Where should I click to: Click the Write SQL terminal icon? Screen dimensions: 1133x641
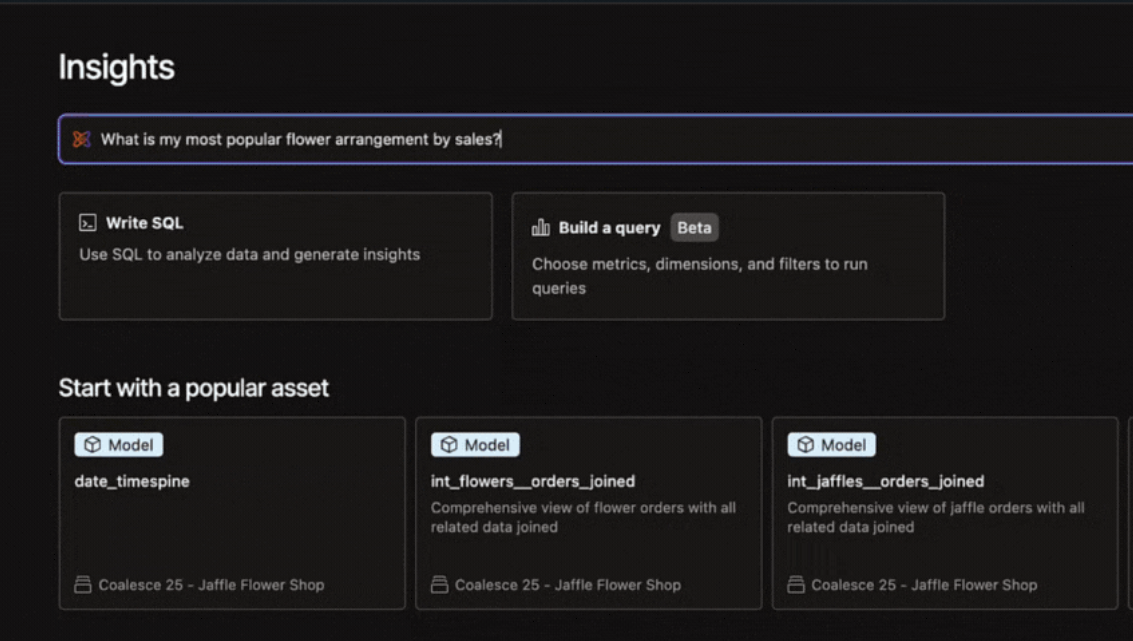coord(87,224)
